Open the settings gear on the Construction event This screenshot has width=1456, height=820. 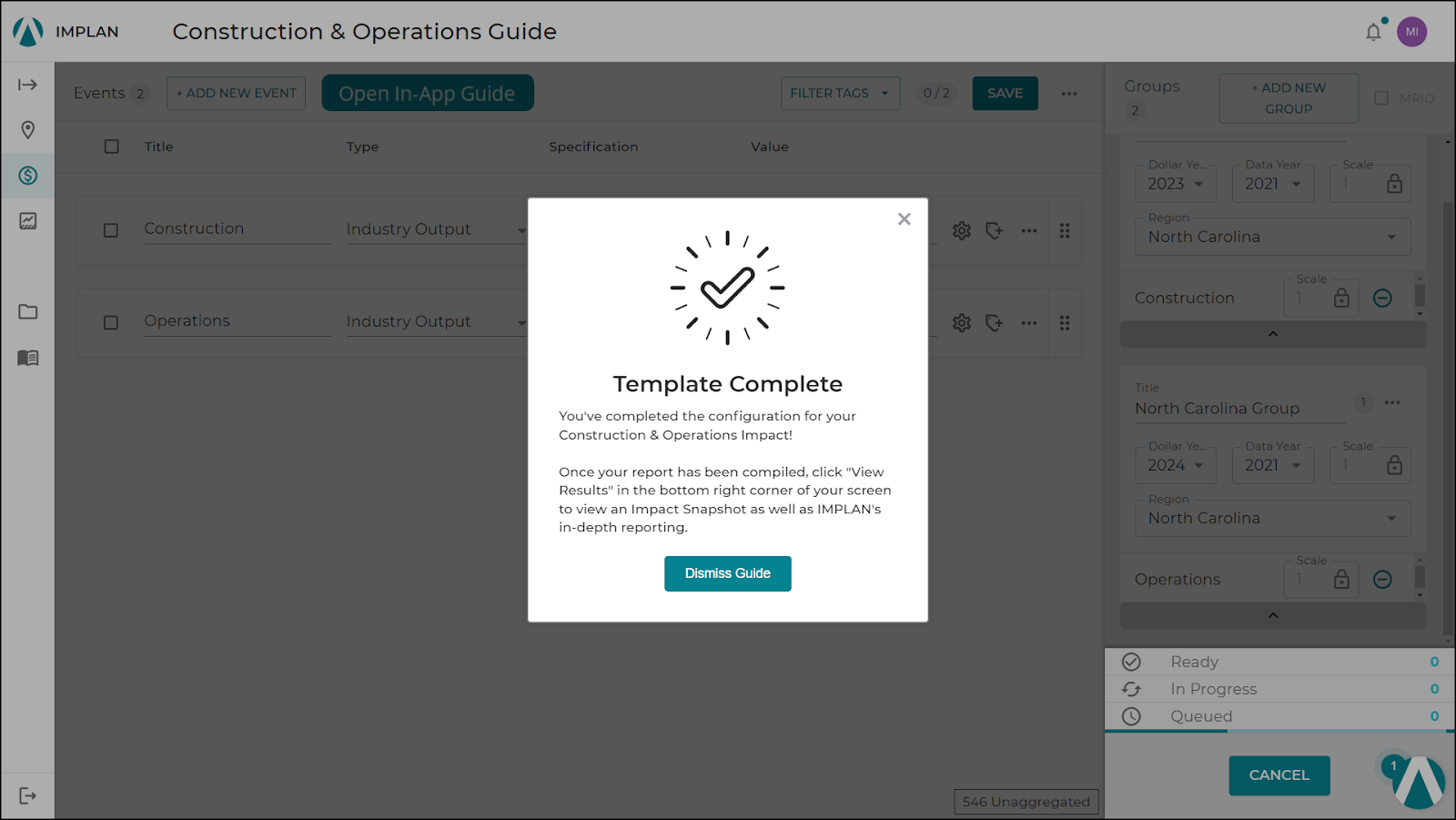point(961,230)
